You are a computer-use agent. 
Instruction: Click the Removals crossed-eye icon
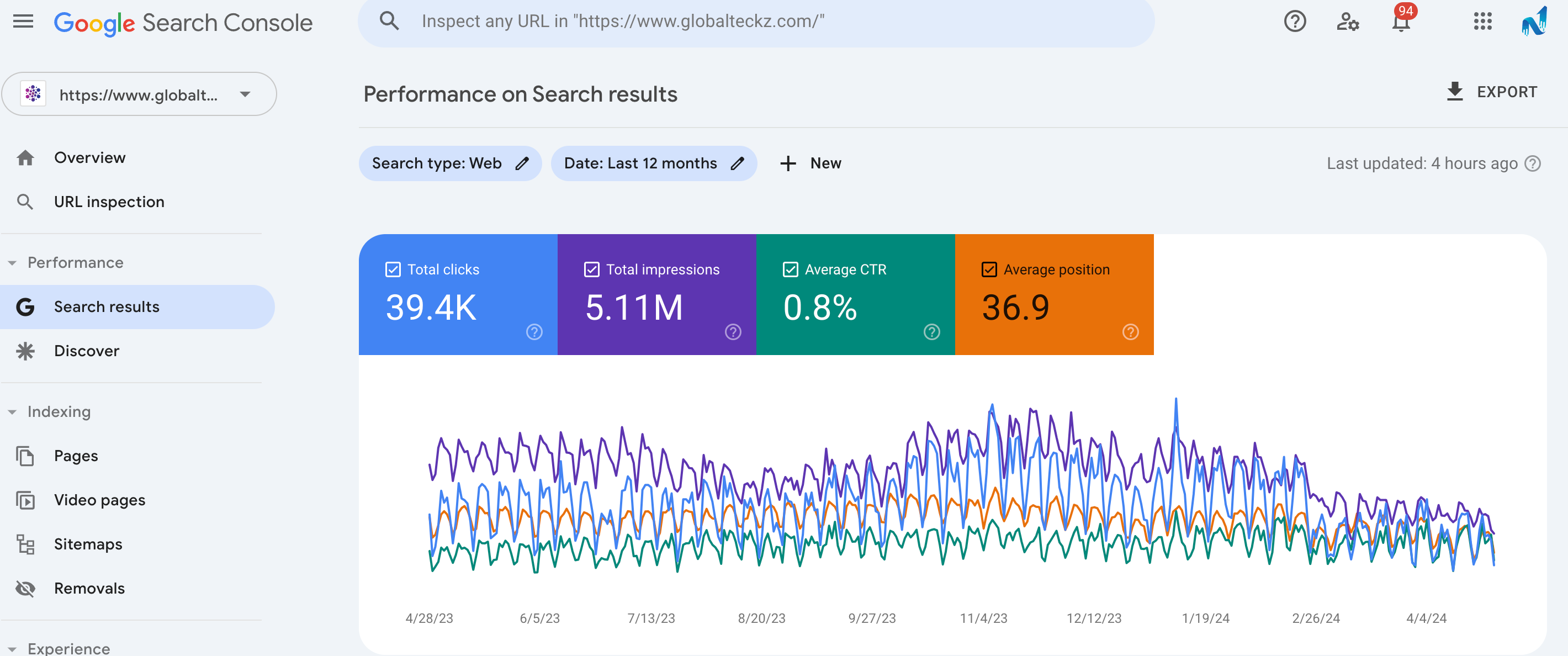click(x=25, y=589)
